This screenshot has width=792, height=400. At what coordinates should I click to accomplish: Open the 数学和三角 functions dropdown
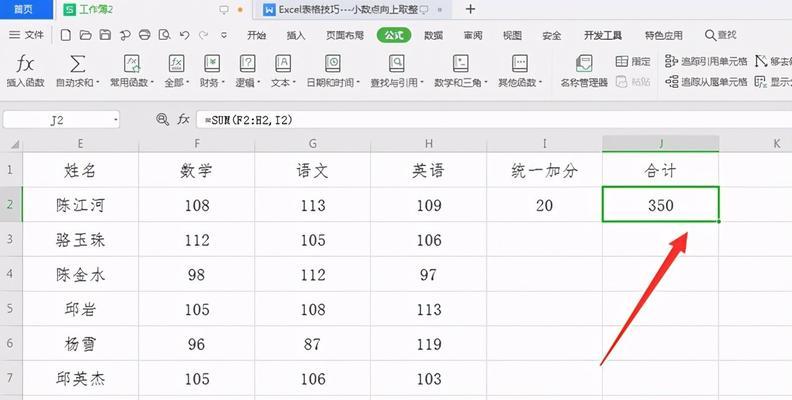pos(461,71)
